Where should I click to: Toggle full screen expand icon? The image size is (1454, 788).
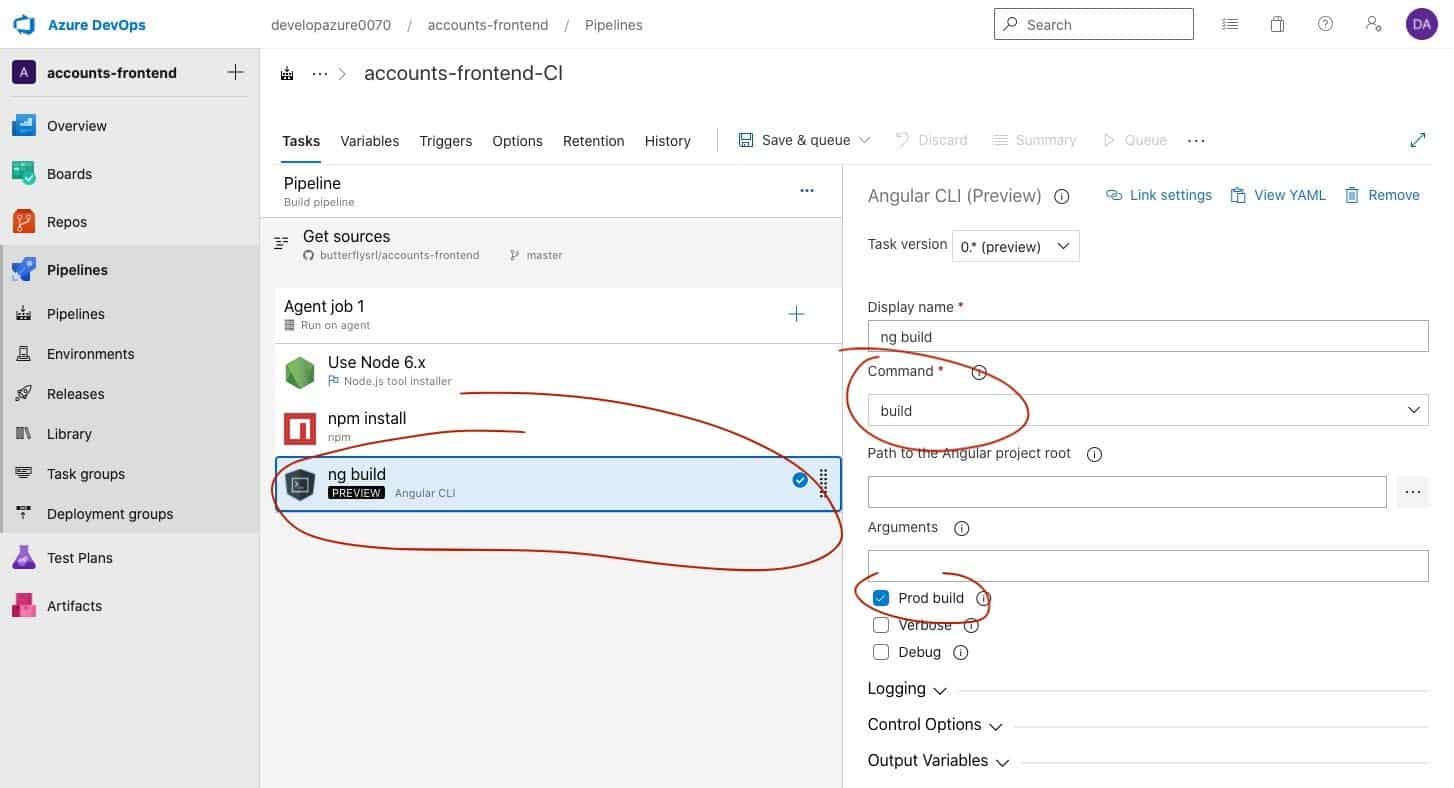pos(1417,140)
